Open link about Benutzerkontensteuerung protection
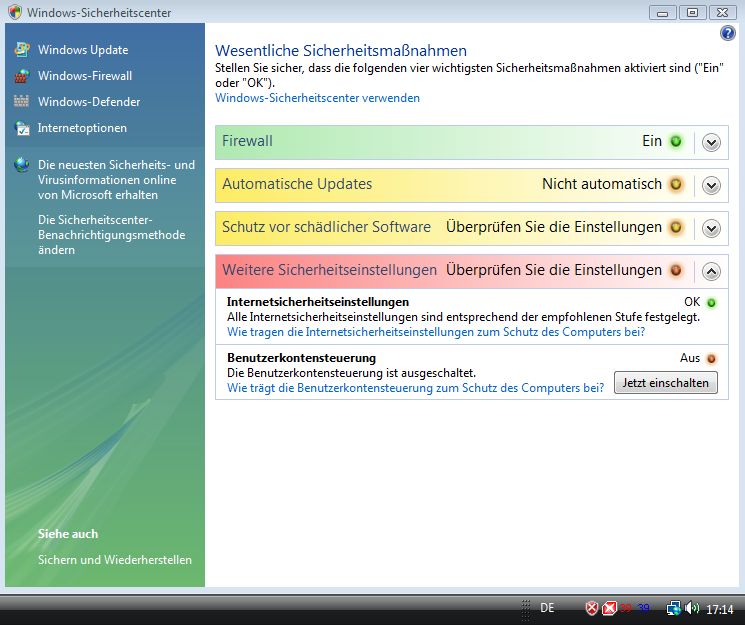 tap(415, 388)
